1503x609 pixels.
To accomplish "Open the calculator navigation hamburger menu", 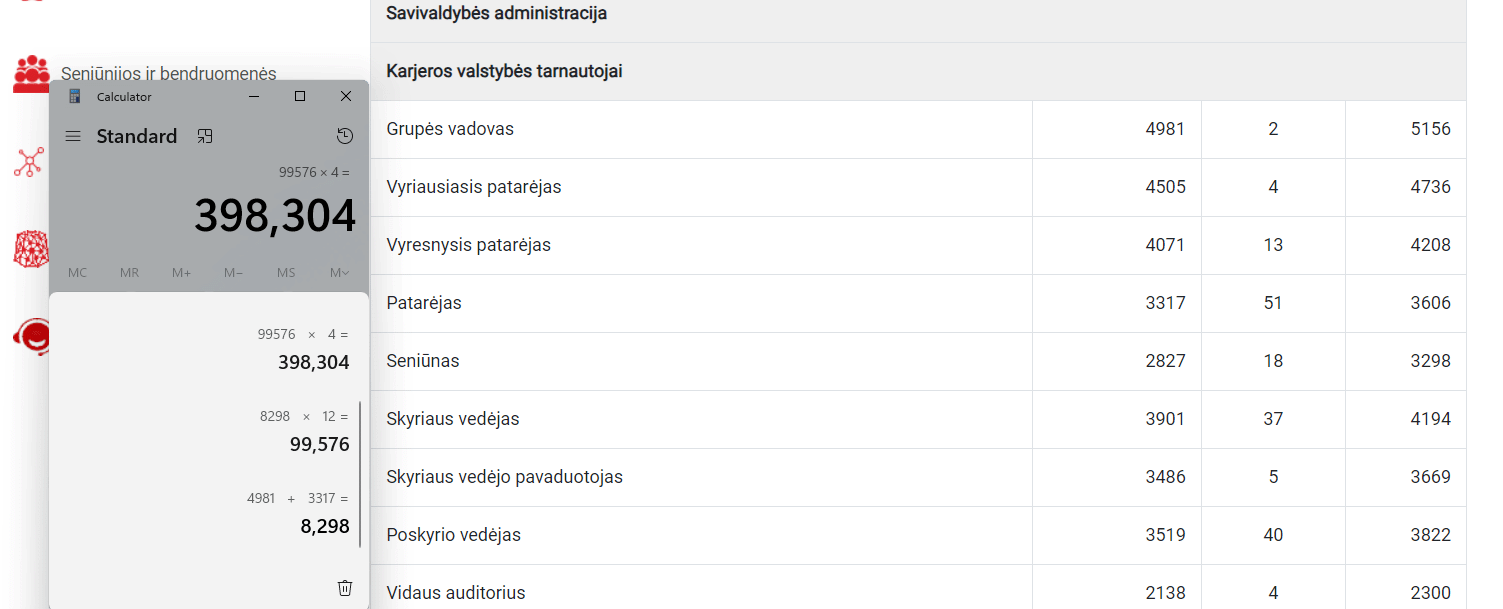I will coord(73,136).
